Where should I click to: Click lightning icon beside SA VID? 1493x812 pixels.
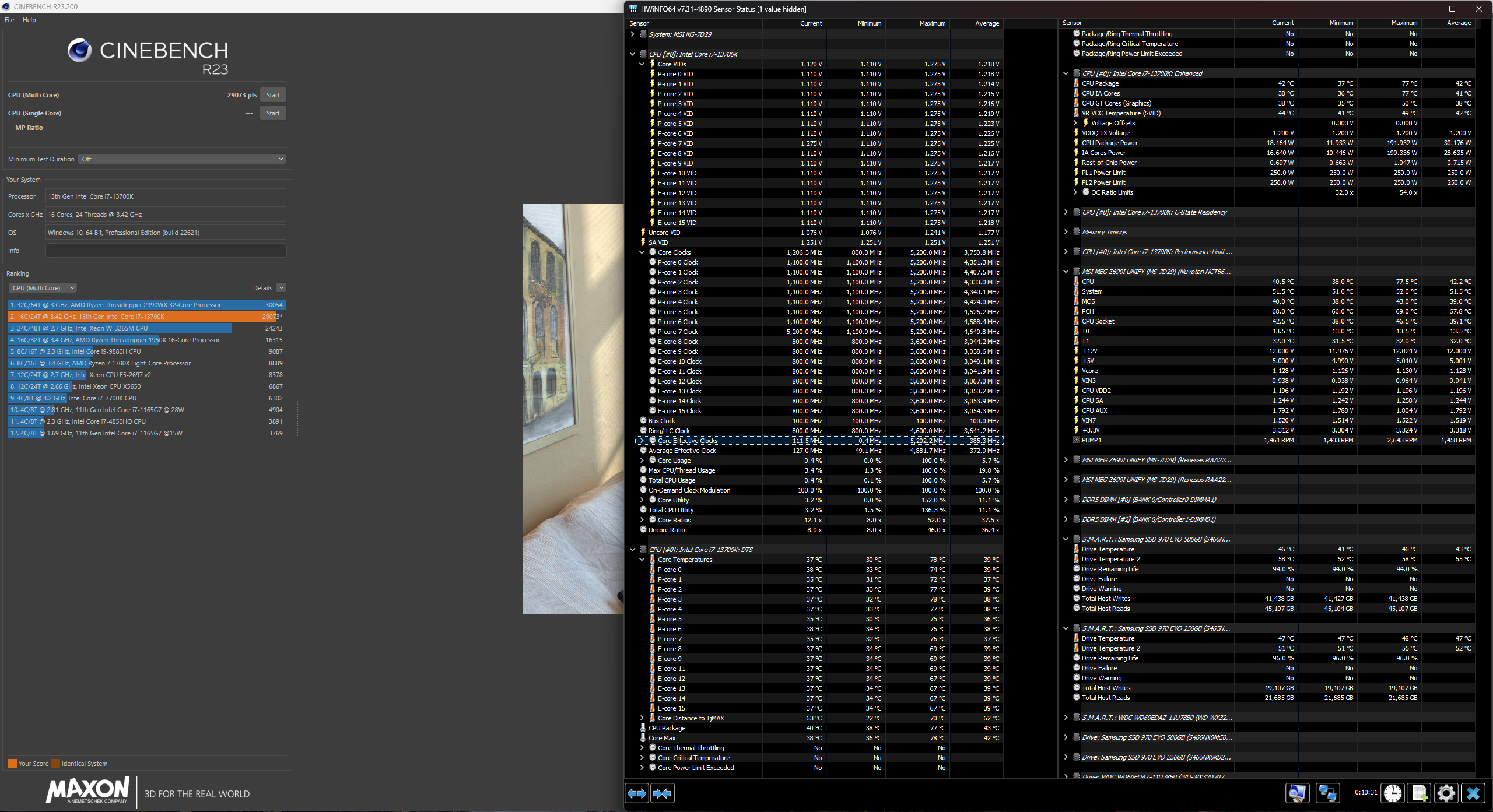pos(643,242)
